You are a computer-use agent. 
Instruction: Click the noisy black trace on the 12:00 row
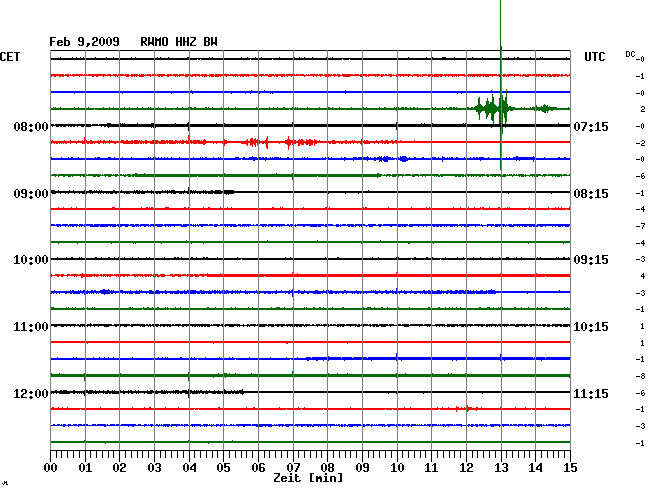[147, 392]
